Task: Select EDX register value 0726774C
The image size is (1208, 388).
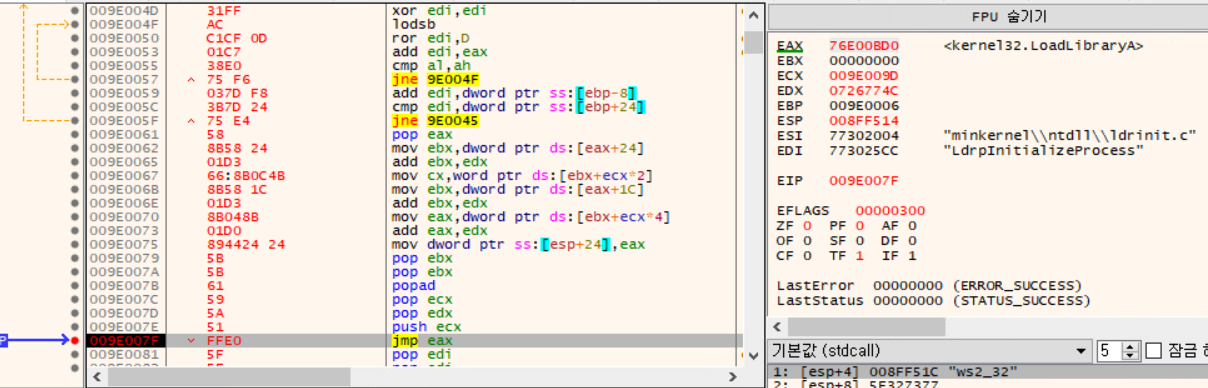Action: (863, 90)
